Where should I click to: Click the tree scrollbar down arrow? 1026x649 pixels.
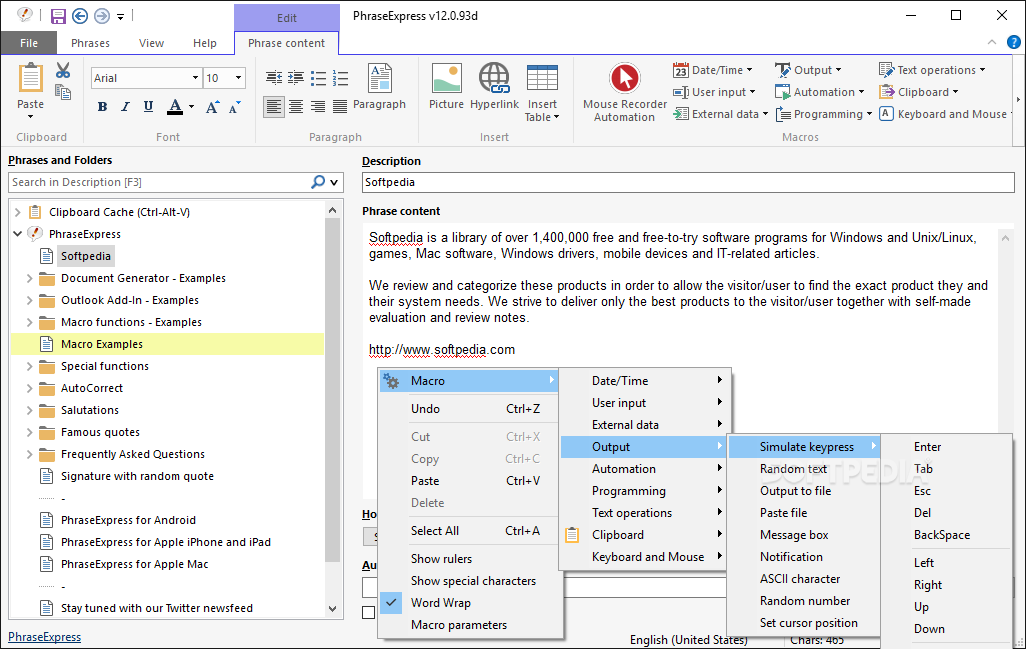point(332,608)
